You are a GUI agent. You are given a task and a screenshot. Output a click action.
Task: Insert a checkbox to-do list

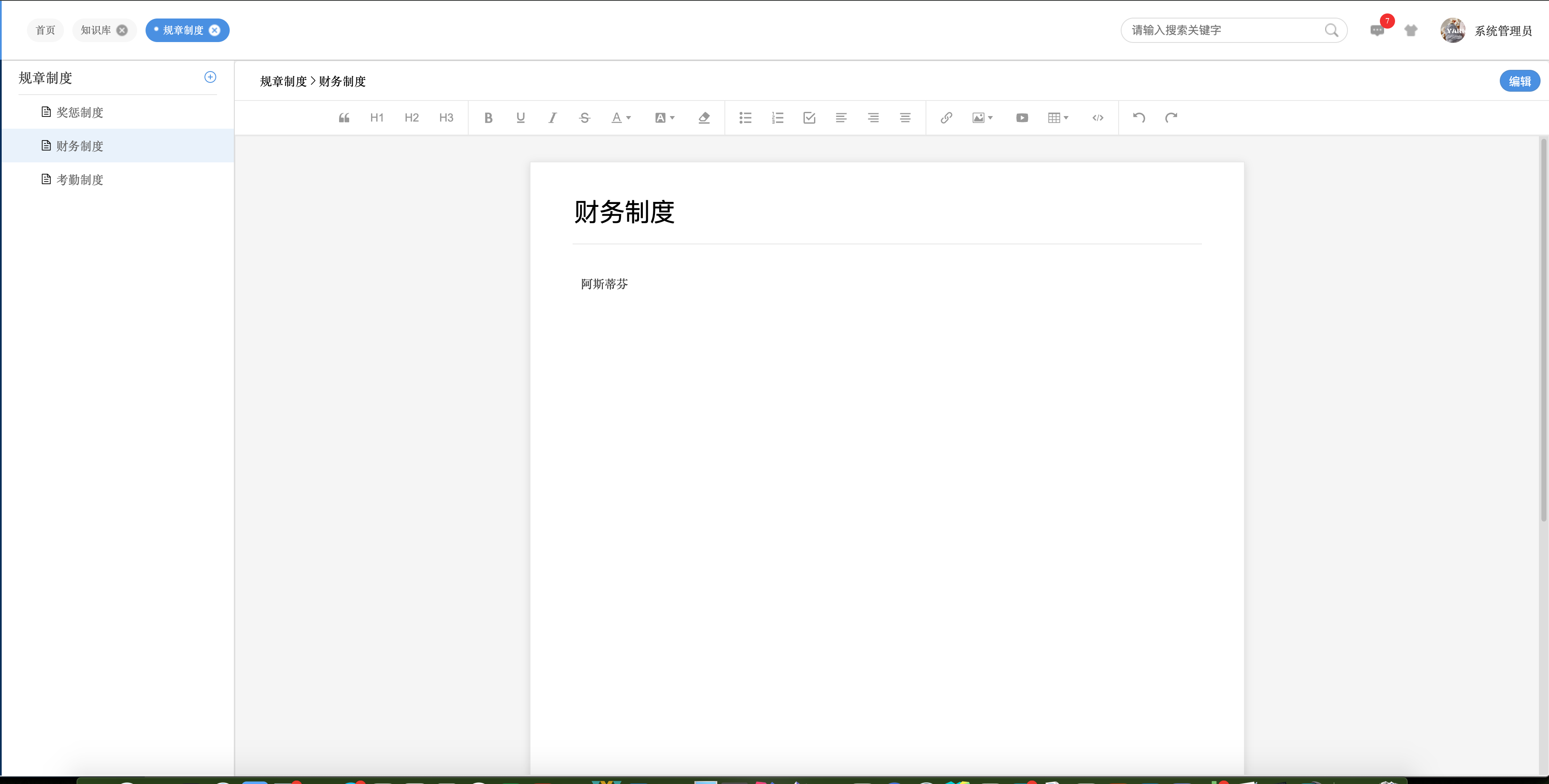click(x=809, y=118)
